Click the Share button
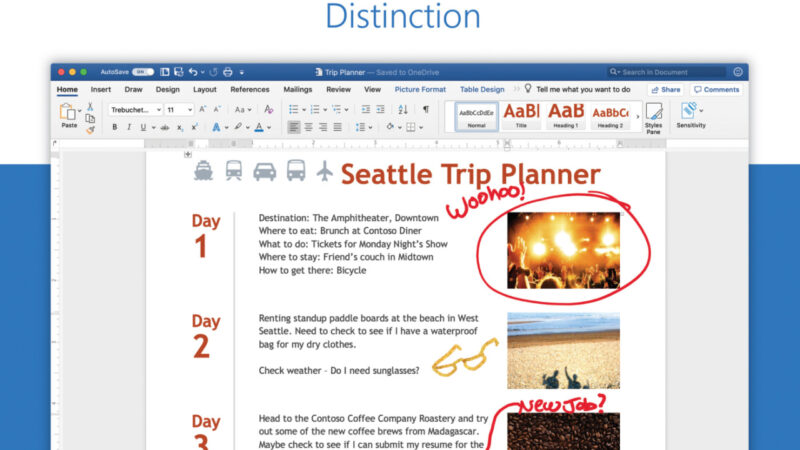The width and height of the screenshot is (800, 450). tap(666, 90)
